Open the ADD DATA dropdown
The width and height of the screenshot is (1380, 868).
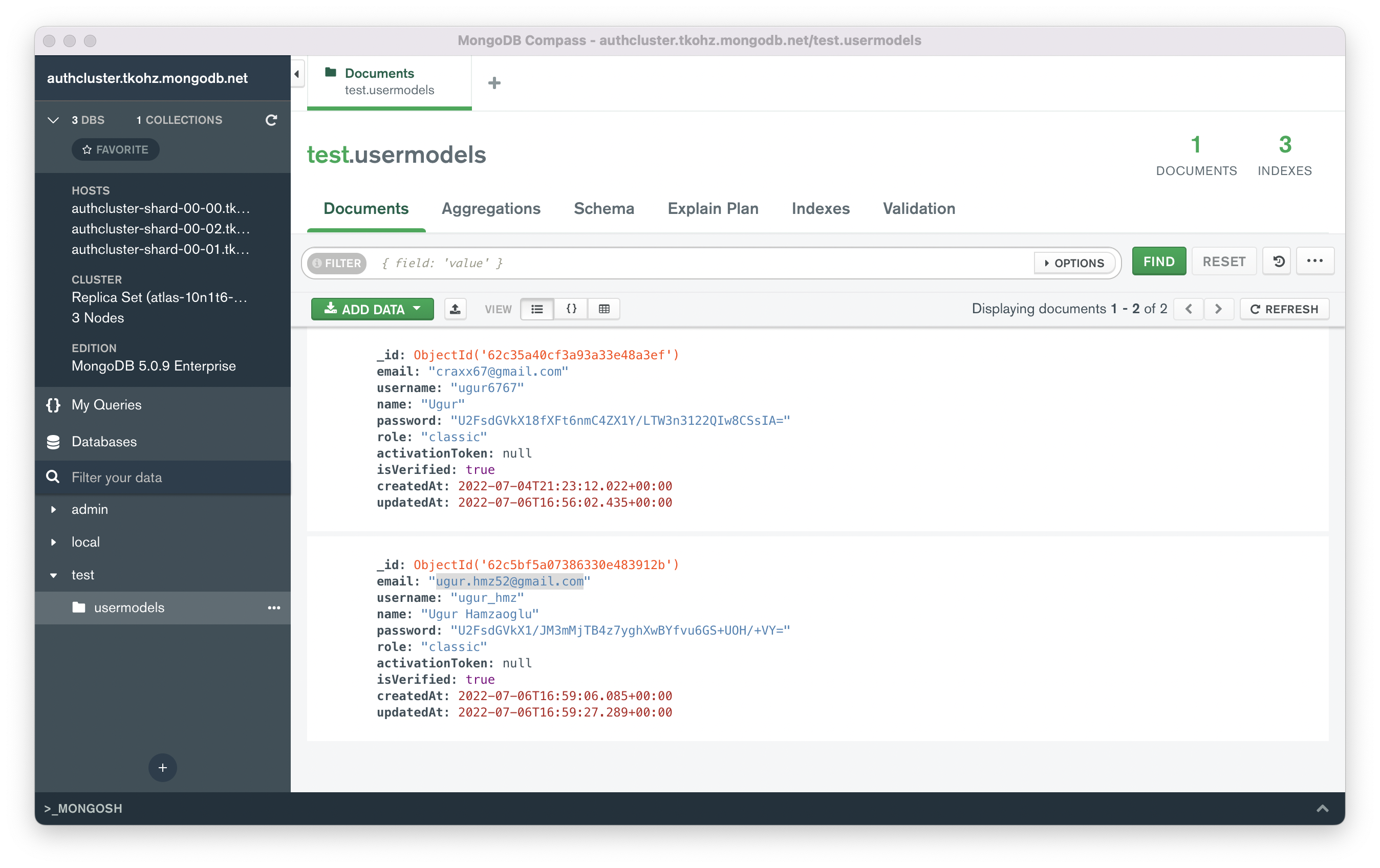click(372, 309)
